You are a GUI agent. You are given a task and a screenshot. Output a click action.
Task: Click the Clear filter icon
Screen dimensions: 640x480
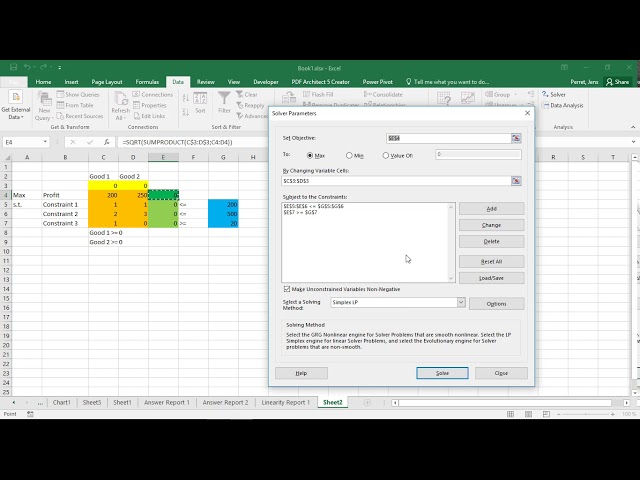coord(247,94)
